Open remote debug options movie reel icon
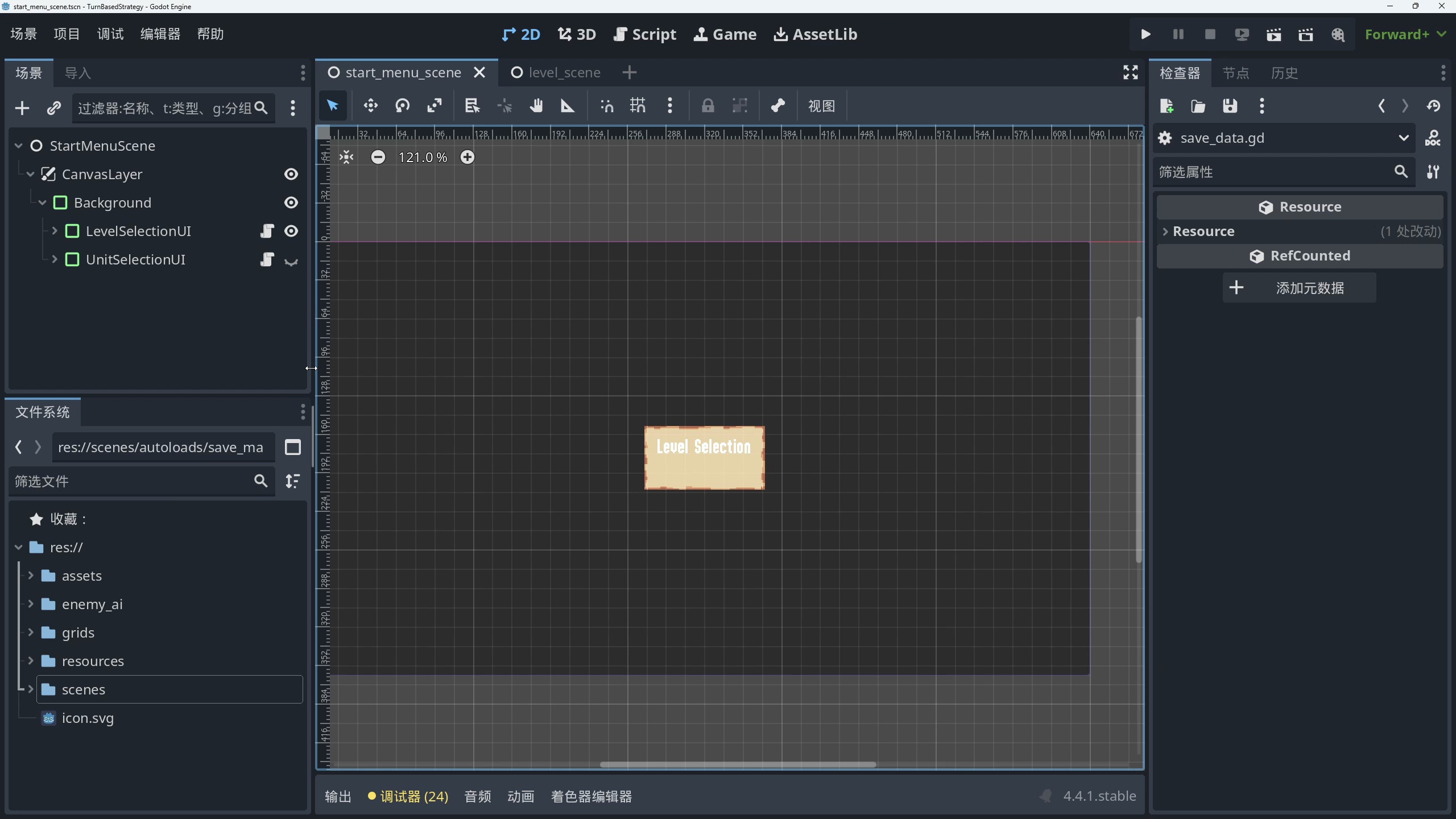This screenshot has width=1456, height=819. coord(1338,34)
